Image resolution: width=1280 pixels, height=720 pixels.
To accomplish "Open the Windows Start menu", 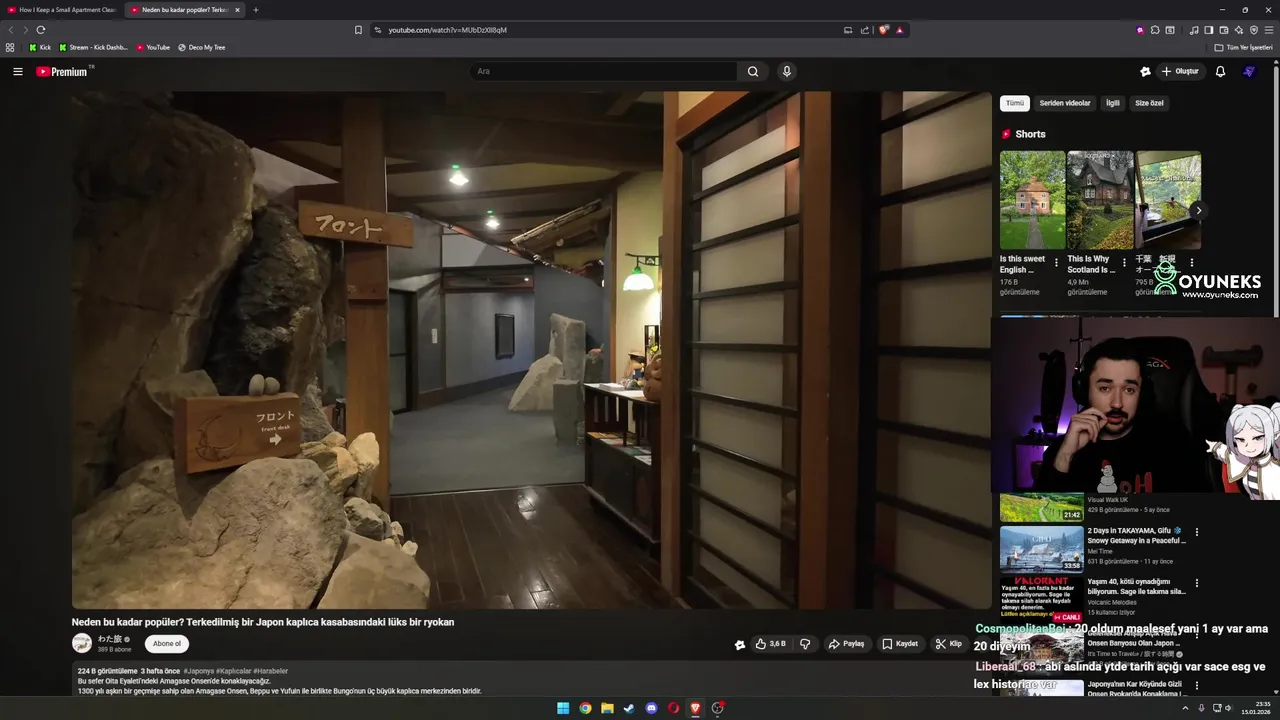I will pos(563,708).
